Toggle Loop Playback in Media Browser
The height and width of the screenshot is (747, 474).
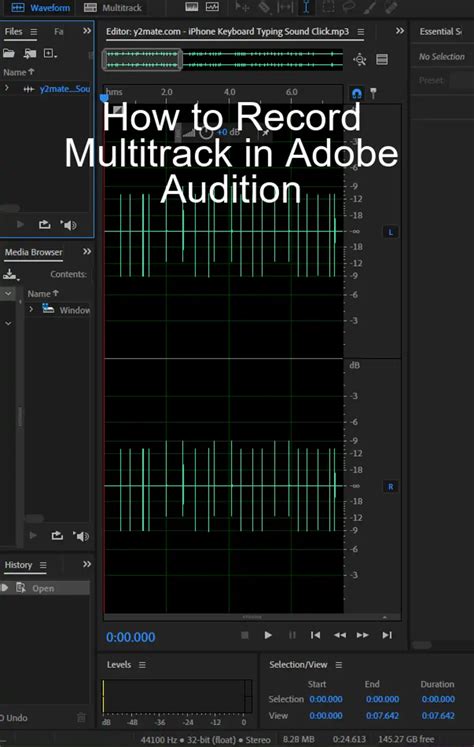57,536
